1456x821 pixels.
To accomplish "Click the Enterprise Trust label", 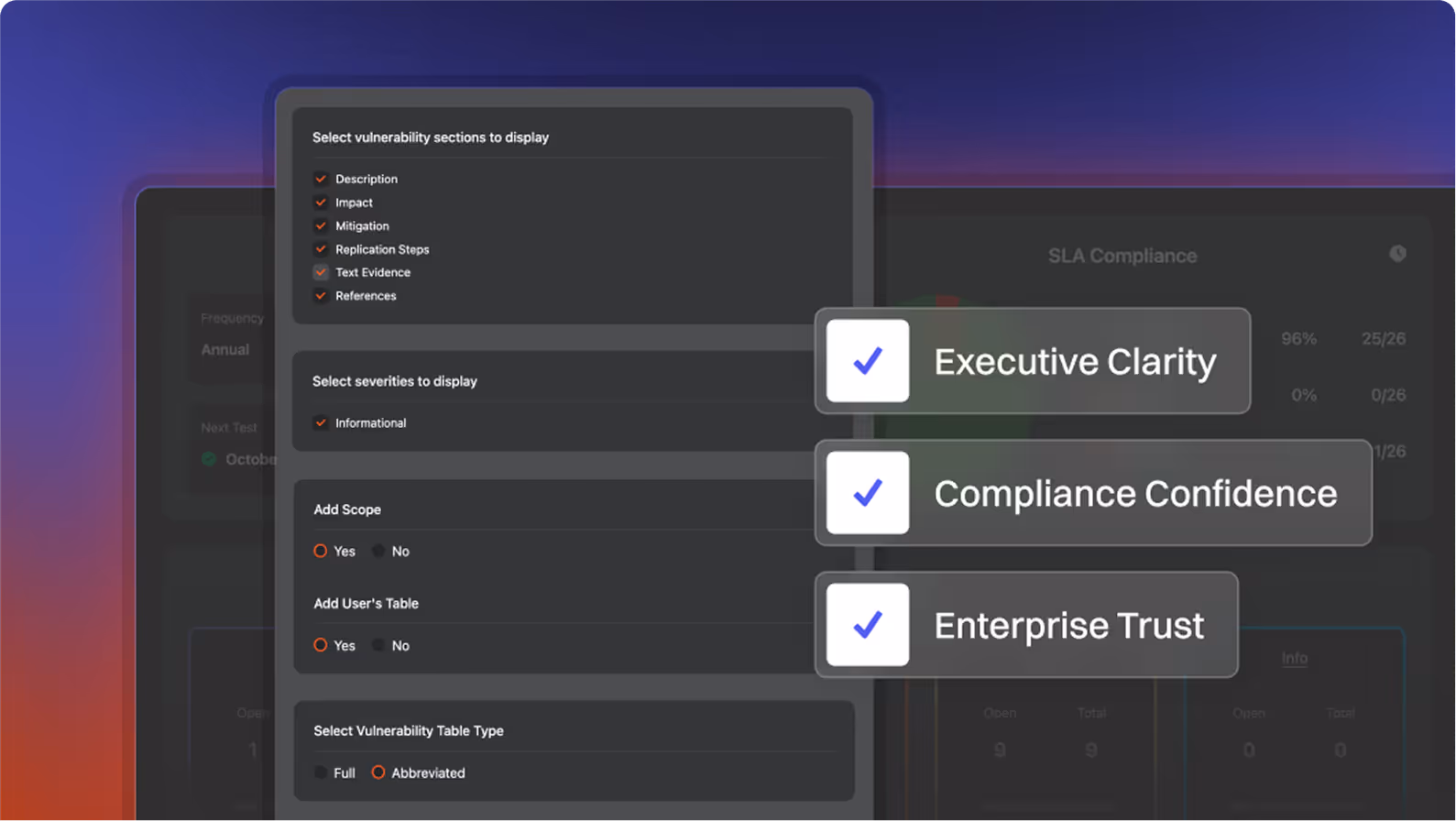I will tap(1068, 626).
